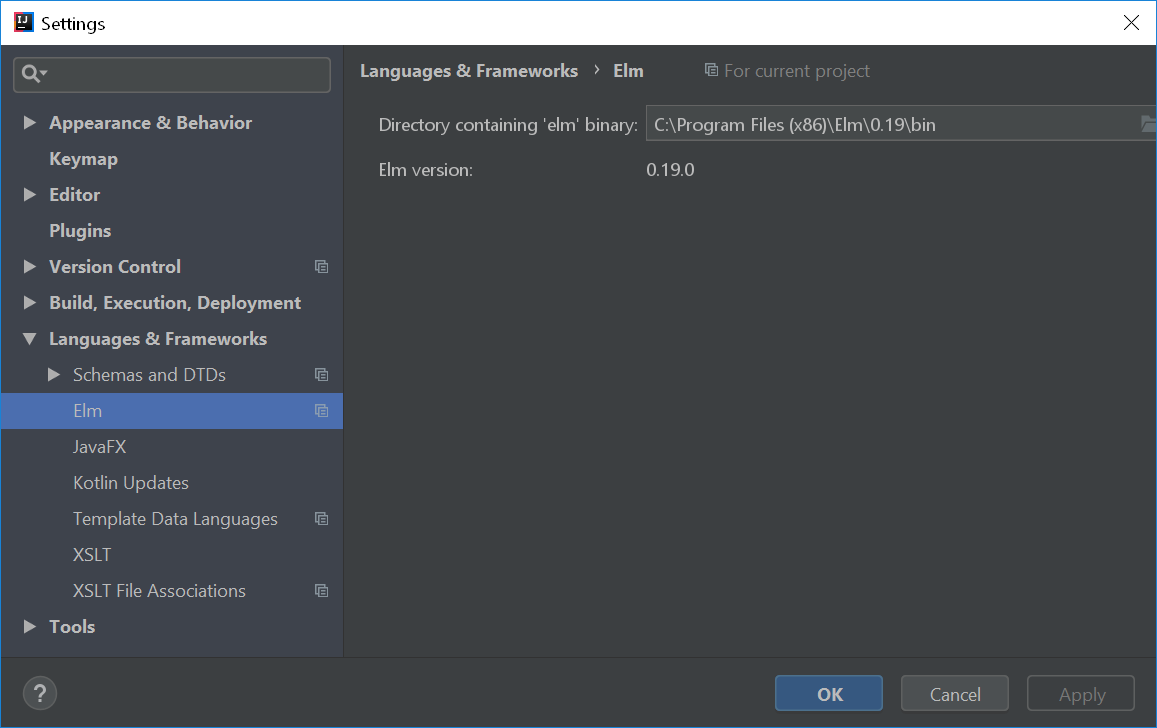Select the Keymap settings entry
Screen dimensions: 1157x728
(x=83, y=158)
